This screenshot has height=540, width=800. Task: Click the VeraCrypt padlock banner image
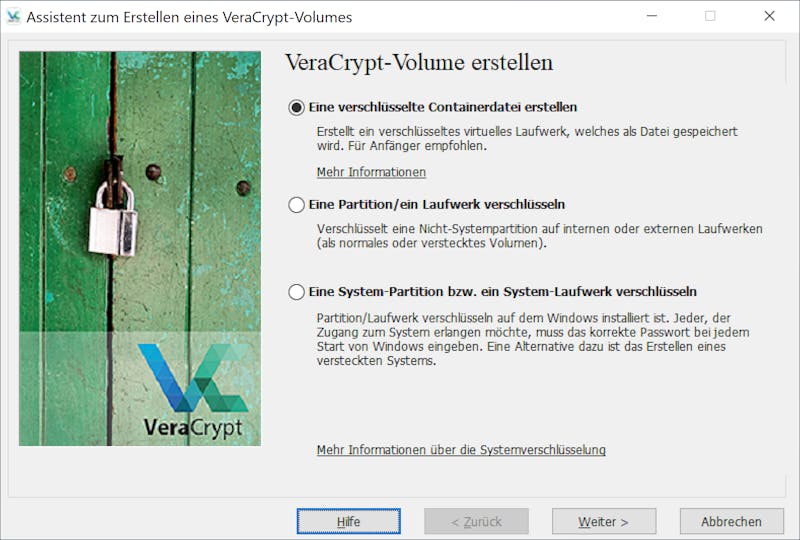[140, 249]
